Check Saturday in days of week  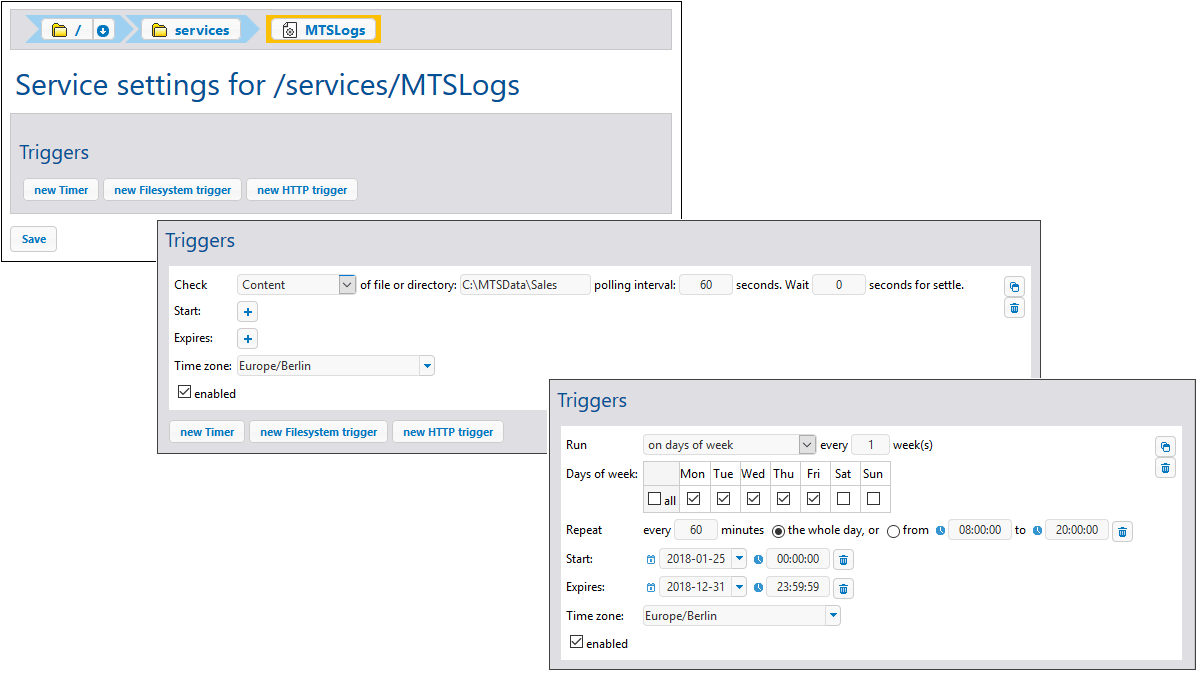point(843,499)
